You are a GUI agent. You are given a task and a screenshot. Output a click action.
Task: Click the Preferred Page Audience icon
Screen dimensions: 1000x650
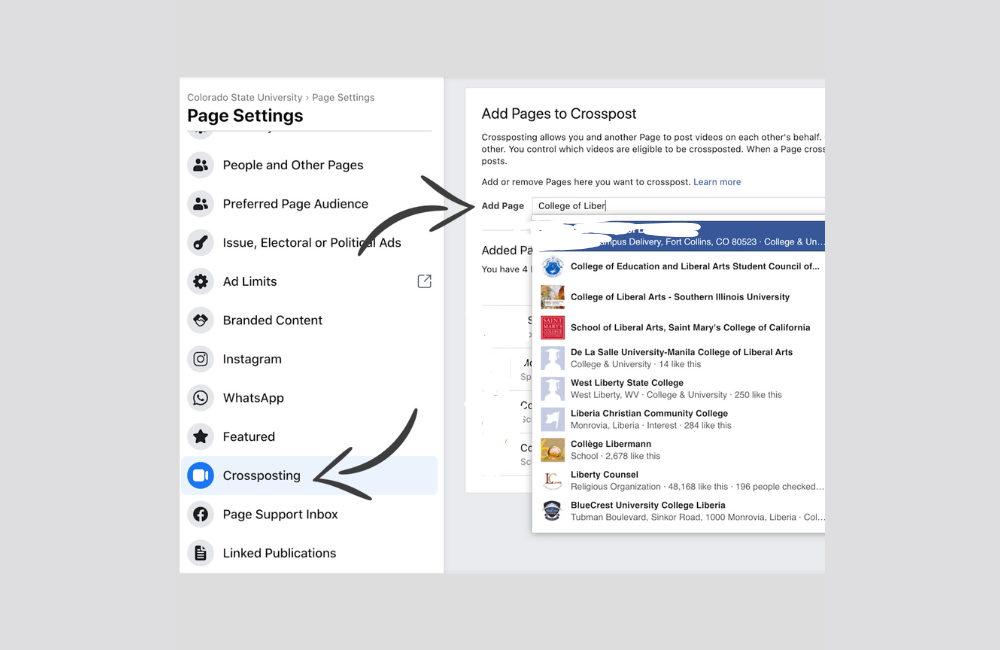(x=201, y=204)
